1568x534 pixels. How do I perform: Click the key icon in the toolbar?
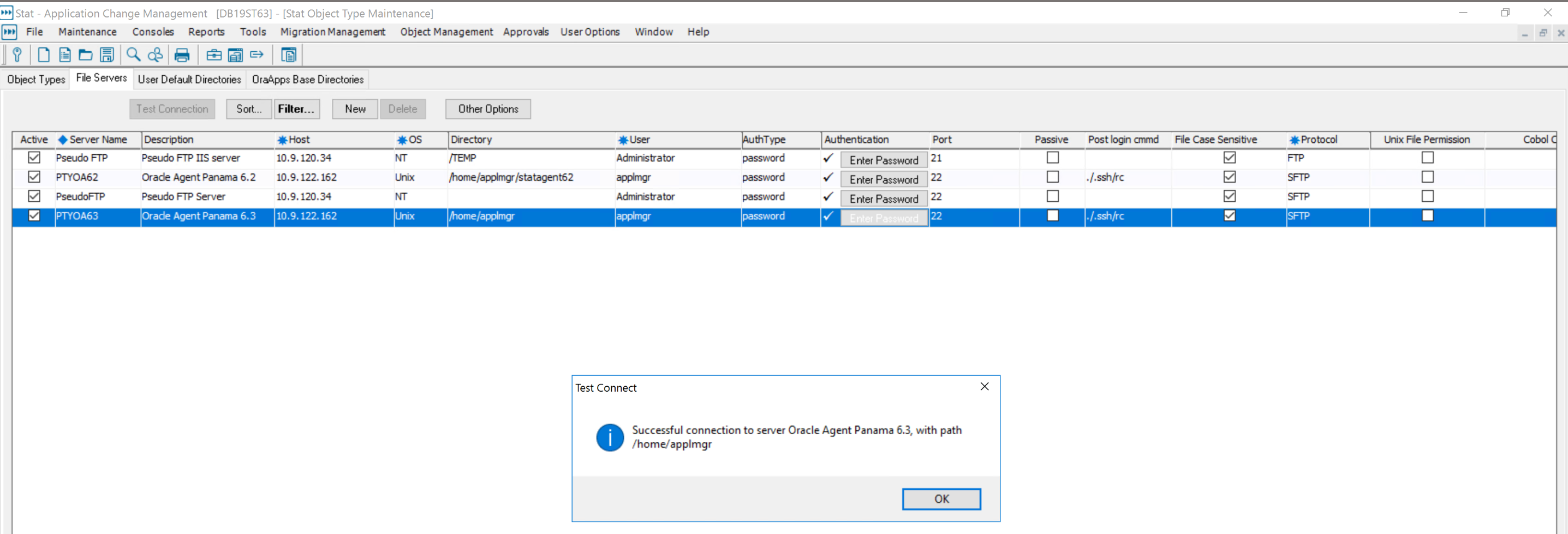tap(17, 55)
